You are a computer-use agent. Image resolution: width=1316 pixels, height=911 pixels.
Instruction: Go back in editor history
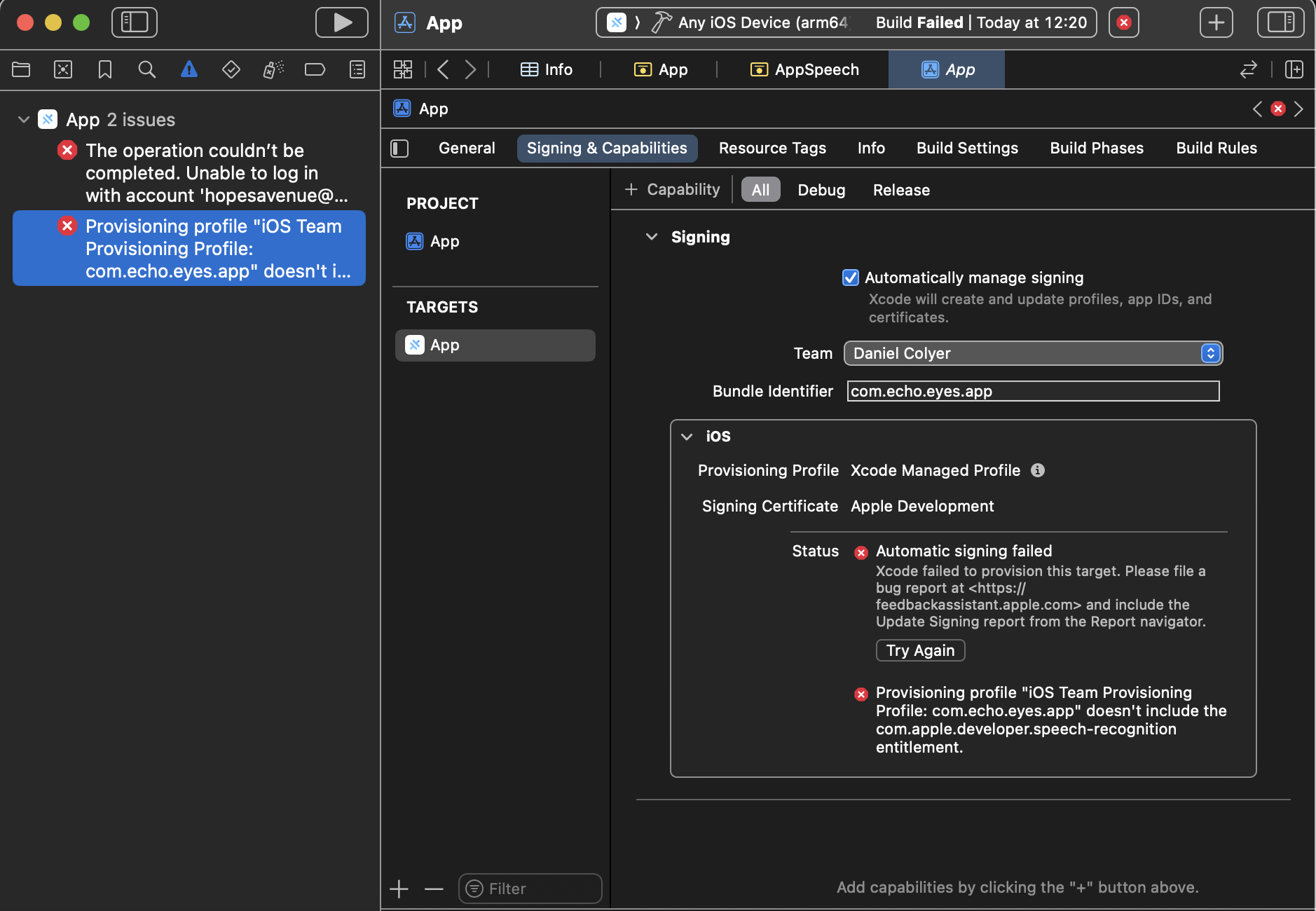tap(443, 69)
